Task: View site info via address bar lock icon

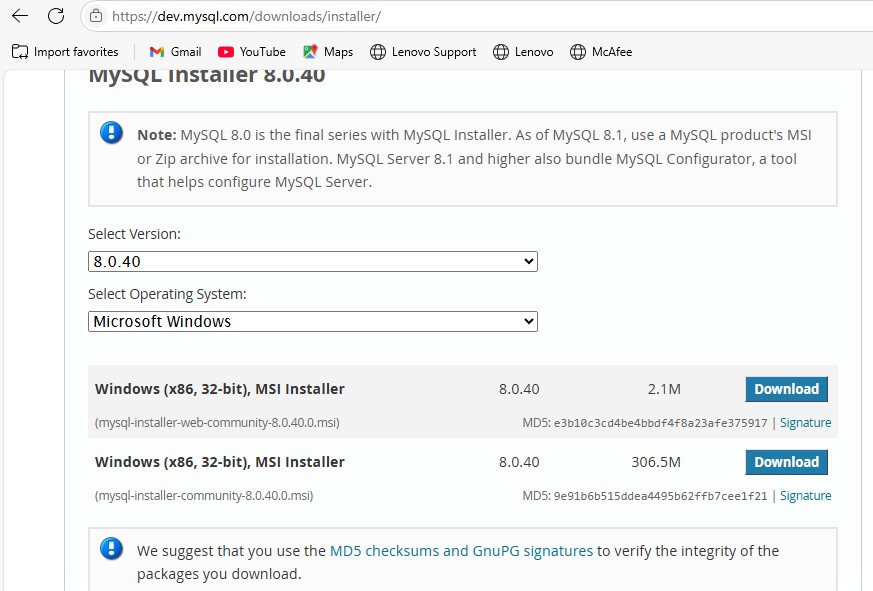Action: (x=96, y=16)
